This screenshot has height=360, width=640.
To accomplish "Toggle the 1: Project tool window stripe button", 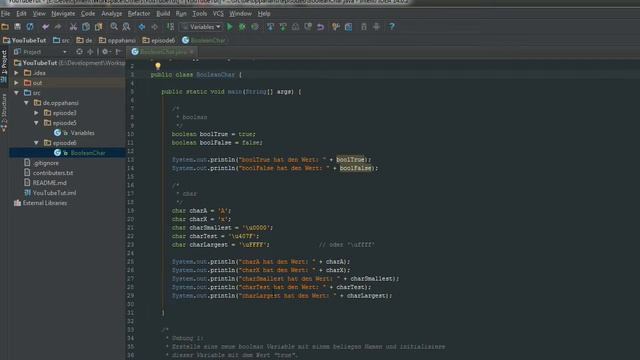I will coord(4,66).
